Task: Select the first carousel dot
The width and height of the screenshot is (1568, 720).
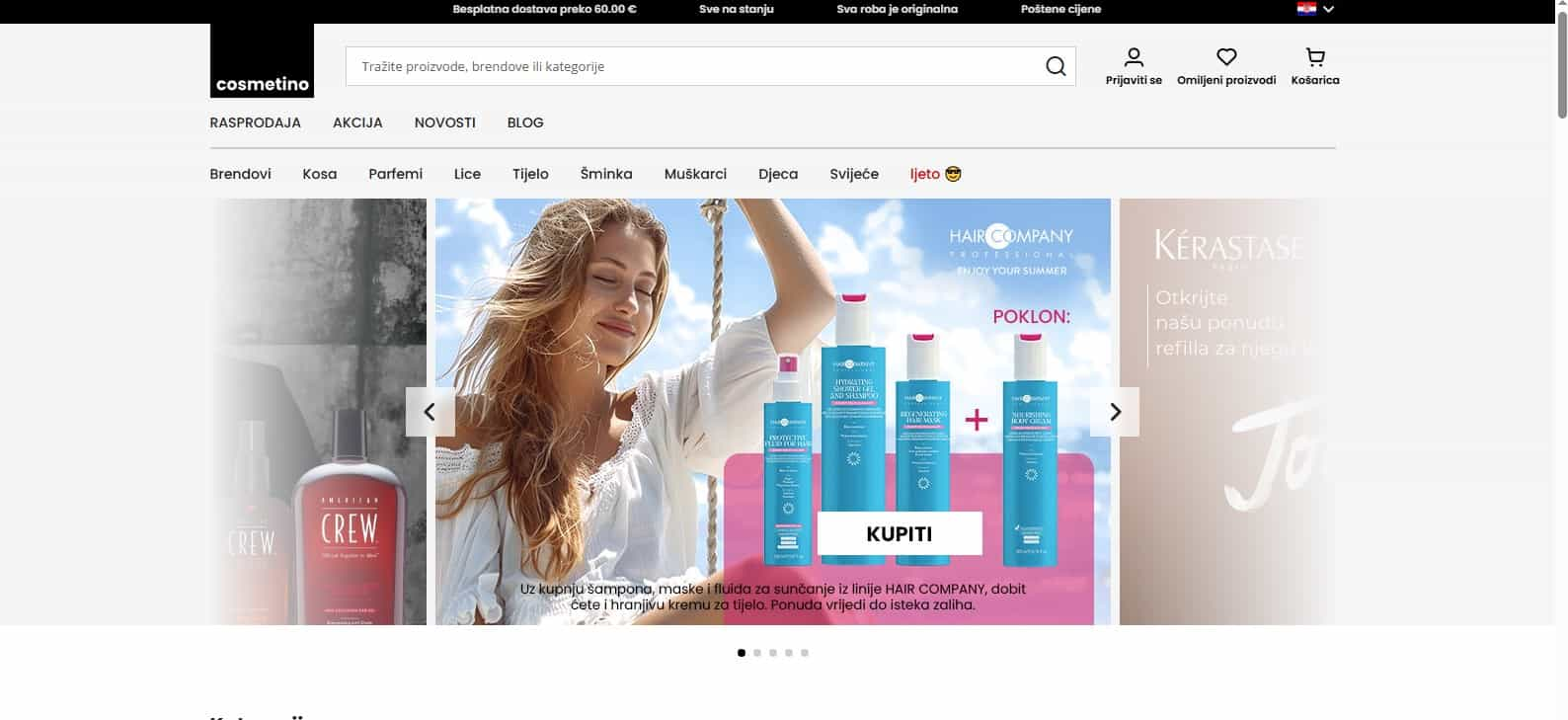Action: click(742, 653)
